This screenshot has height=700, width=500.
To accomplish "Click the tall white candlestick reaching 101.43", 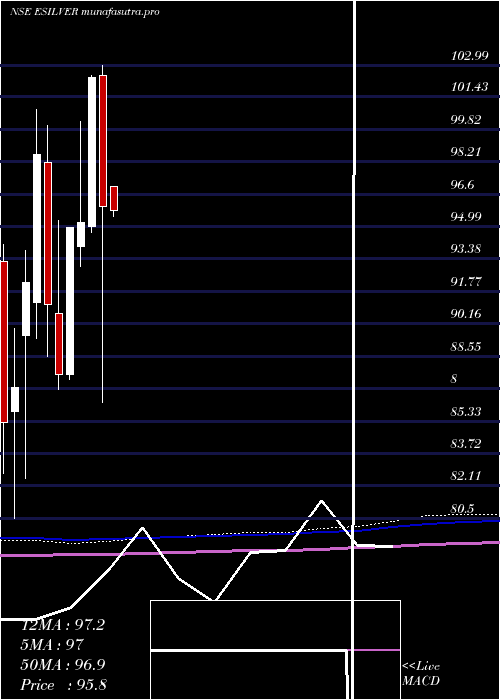I will (x=92, y=152).
